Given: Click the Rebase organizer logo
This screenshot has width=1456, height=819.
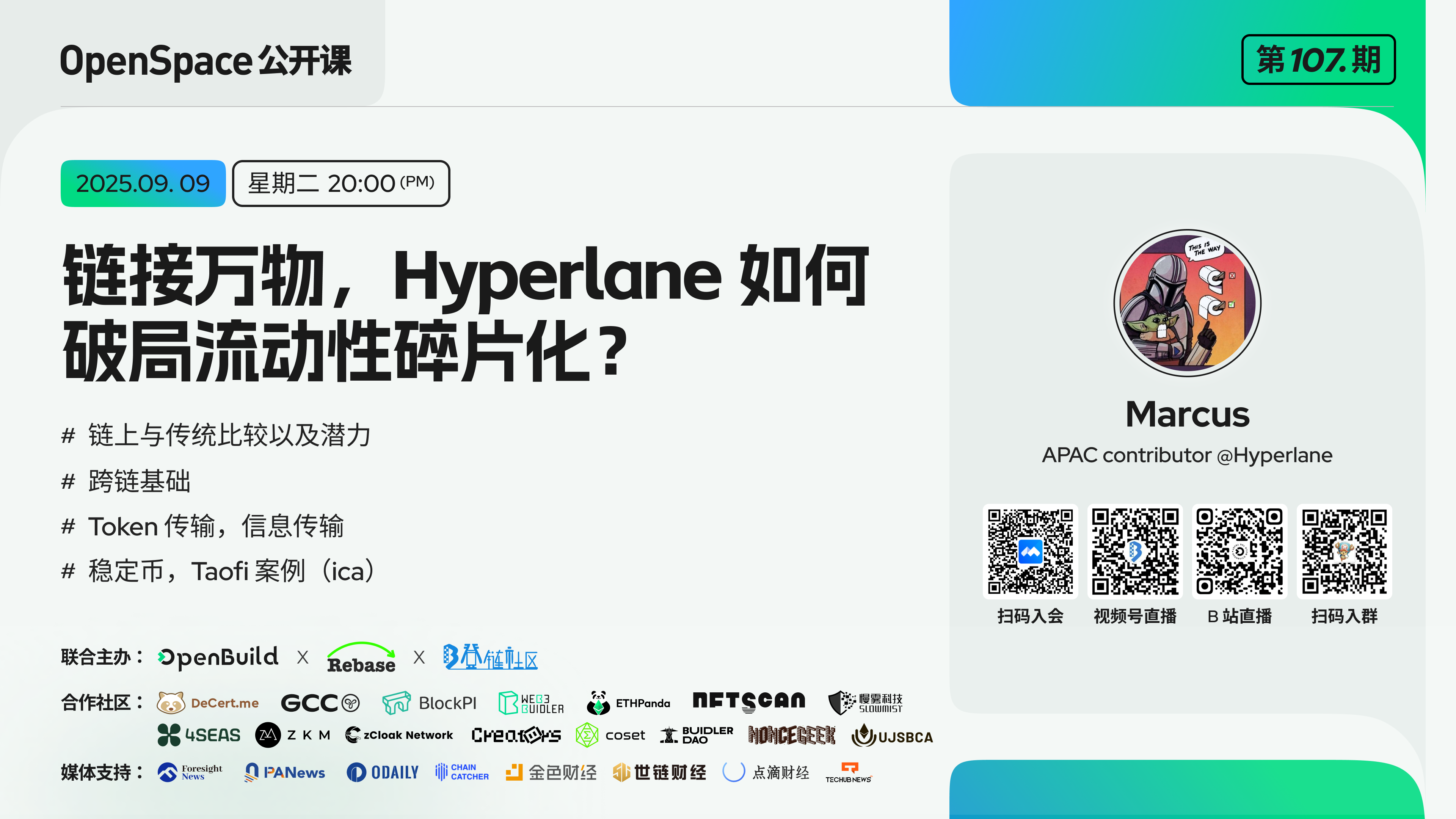Looking at the screenshot, I should [x=361, y=657].
